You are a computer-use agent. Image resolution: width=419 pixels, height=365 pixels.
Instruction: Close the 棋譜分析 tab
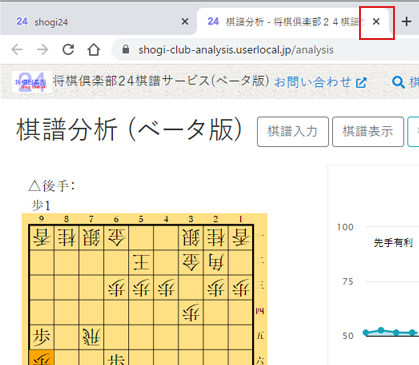point(376,22)
